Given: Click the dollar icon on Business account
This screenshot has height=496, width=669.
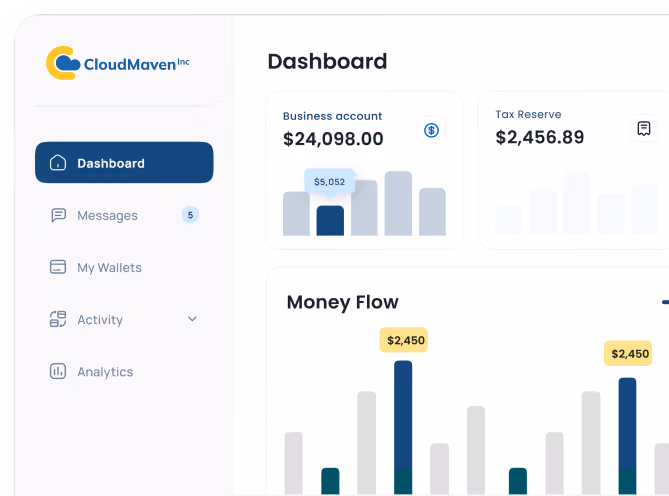Looking at the screenshot, I should (x=431, y=130).
